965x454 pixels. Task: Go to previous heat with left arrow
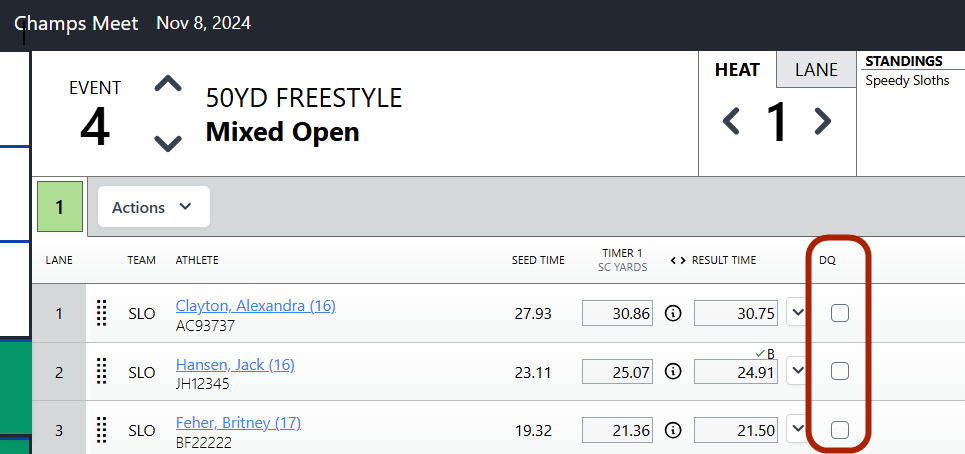(x=731, y=121)
